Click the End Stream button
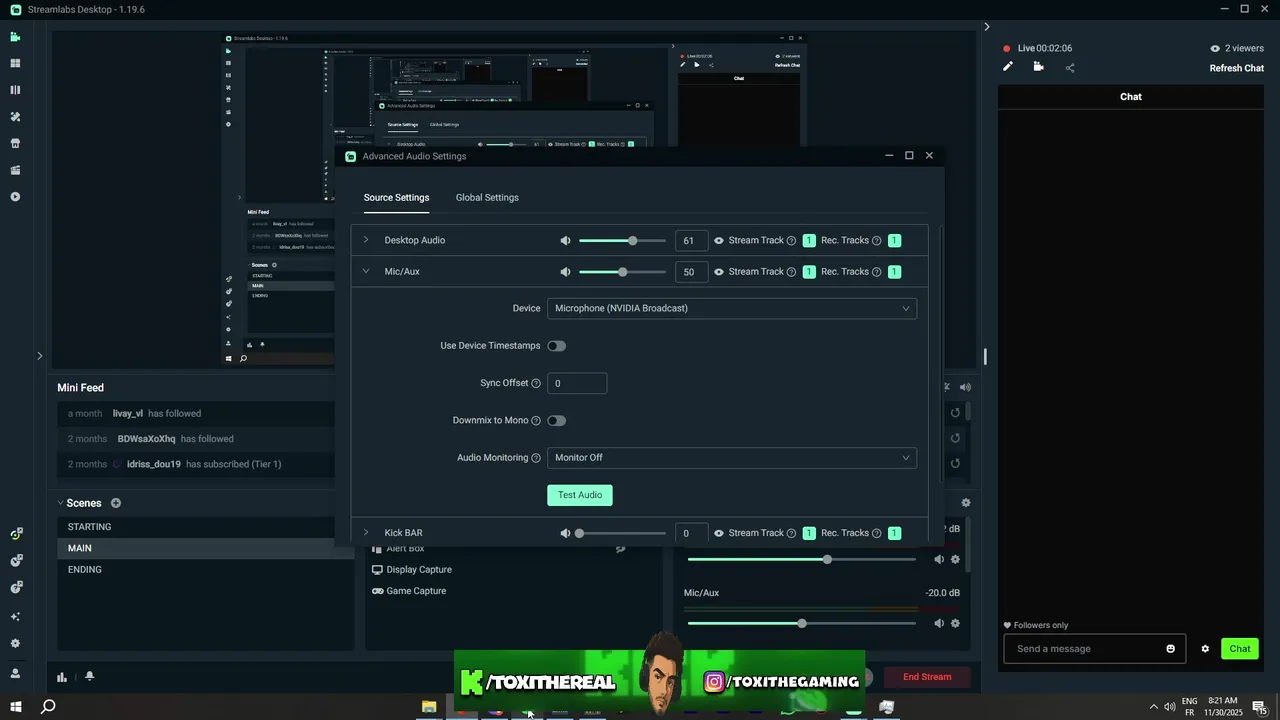Viewport: 1280px width, 720px height. (x=927, y=677)
